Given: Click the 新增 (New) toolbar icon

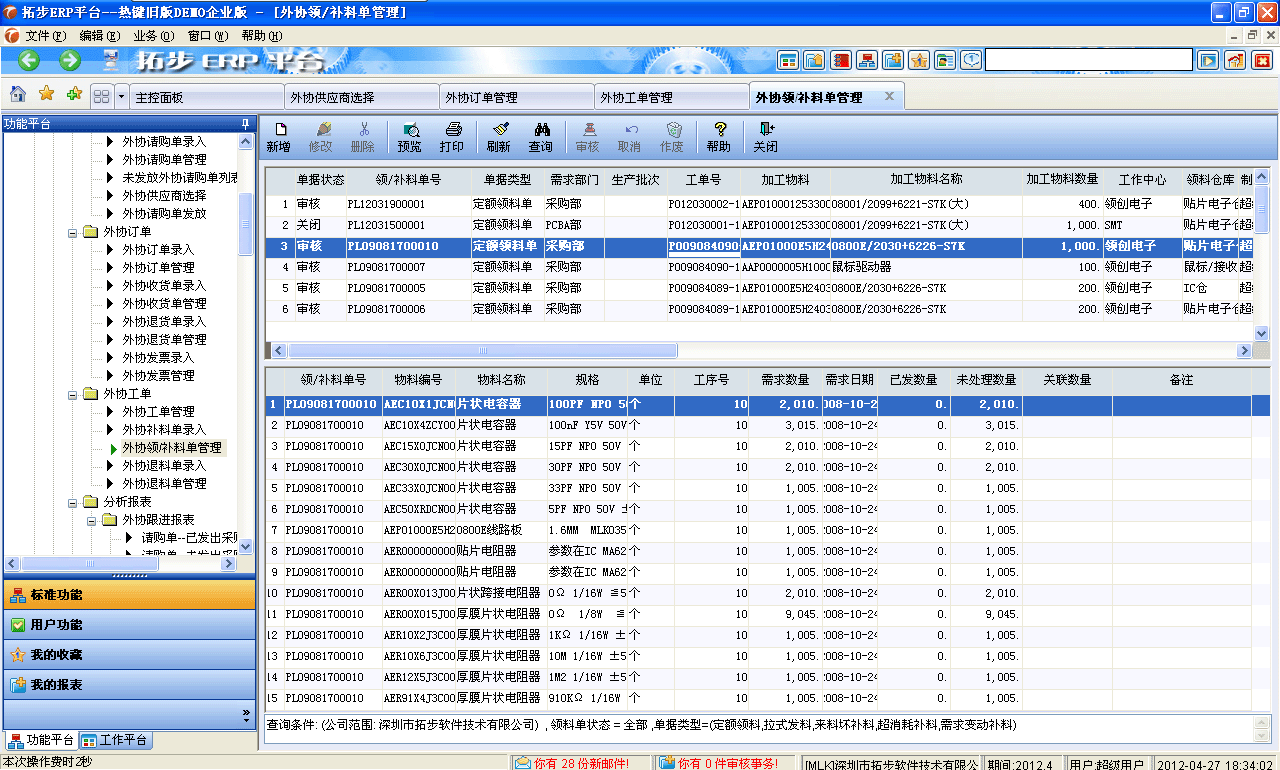Looking at the screenshot, I should (280, 135).
